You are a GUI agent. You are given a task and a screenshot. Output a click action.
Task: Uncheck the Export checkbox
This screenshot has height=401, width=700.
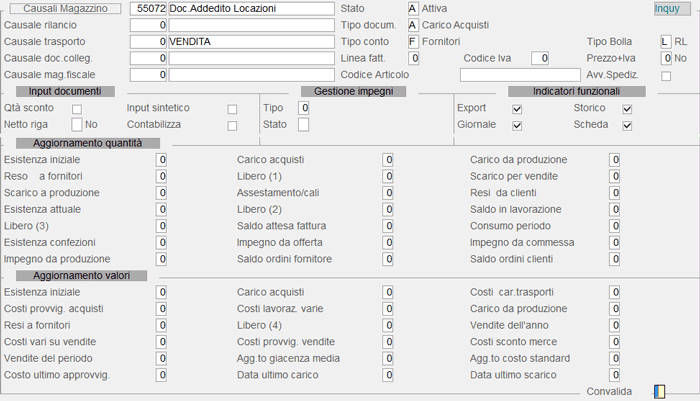pos(517,109)
